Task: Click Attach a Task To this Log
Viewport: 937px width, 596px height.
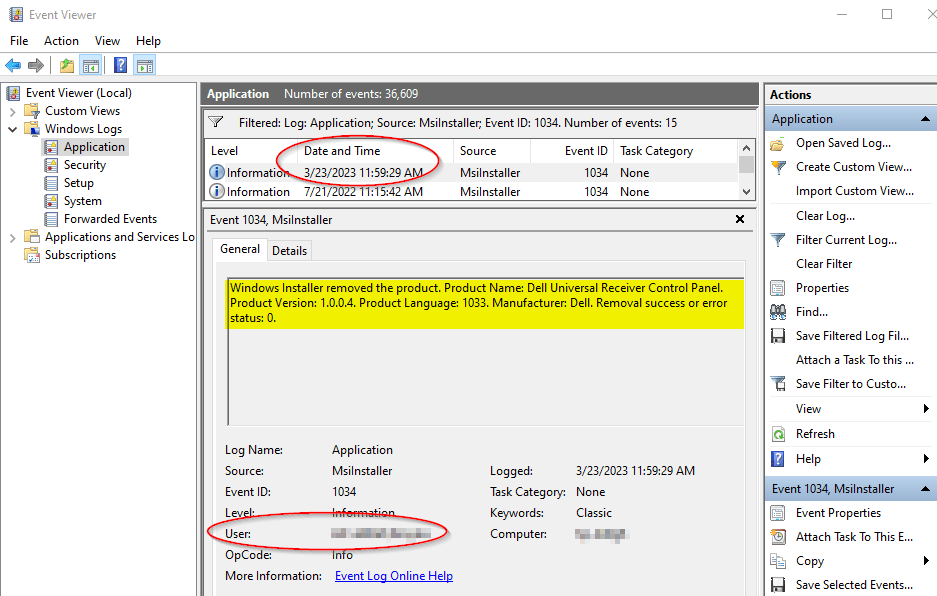Action: 855,360
